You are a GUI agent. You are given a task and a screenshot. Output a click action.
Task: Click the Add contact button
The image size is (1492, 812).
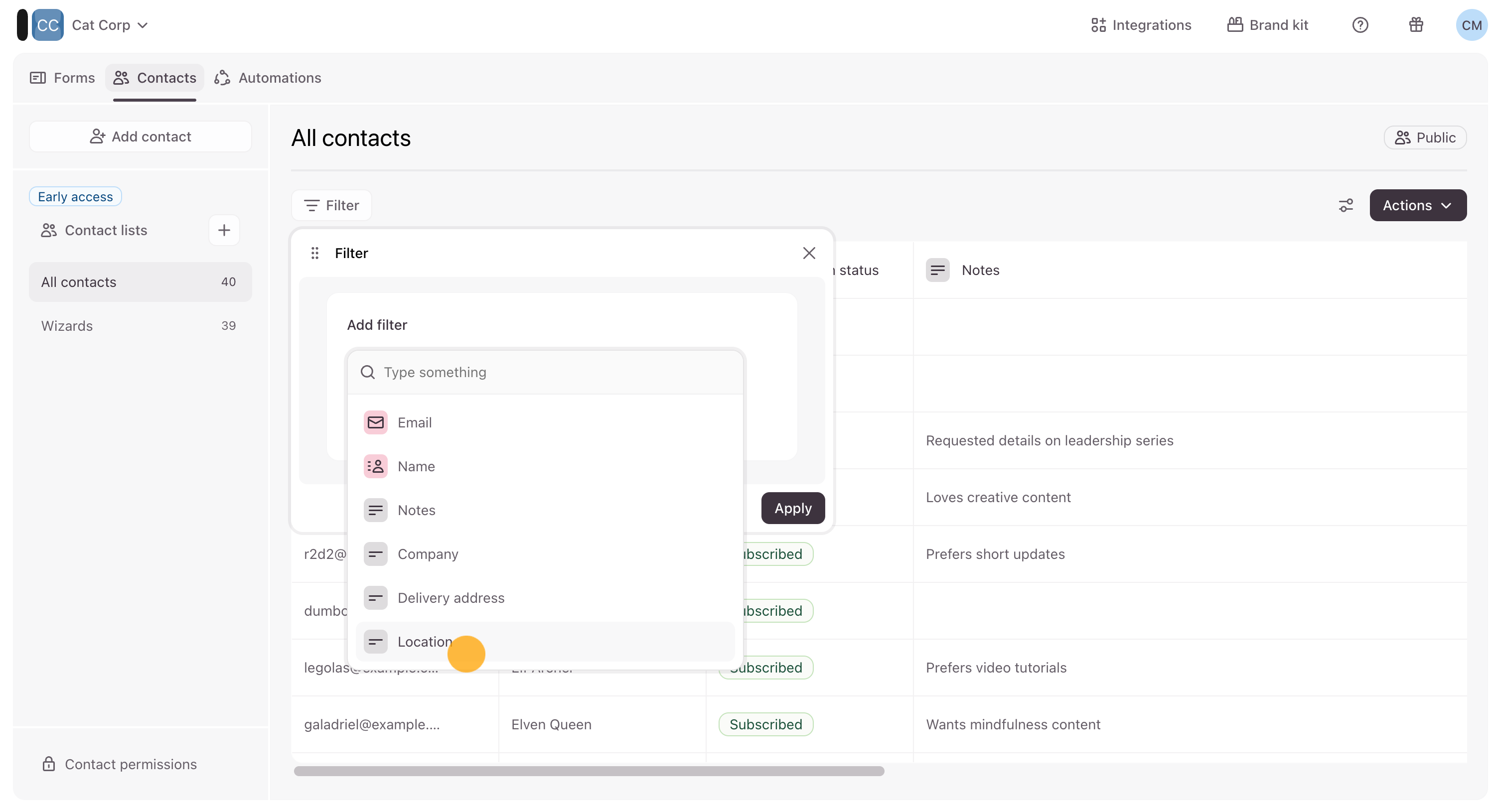click(x=140, y=136)
